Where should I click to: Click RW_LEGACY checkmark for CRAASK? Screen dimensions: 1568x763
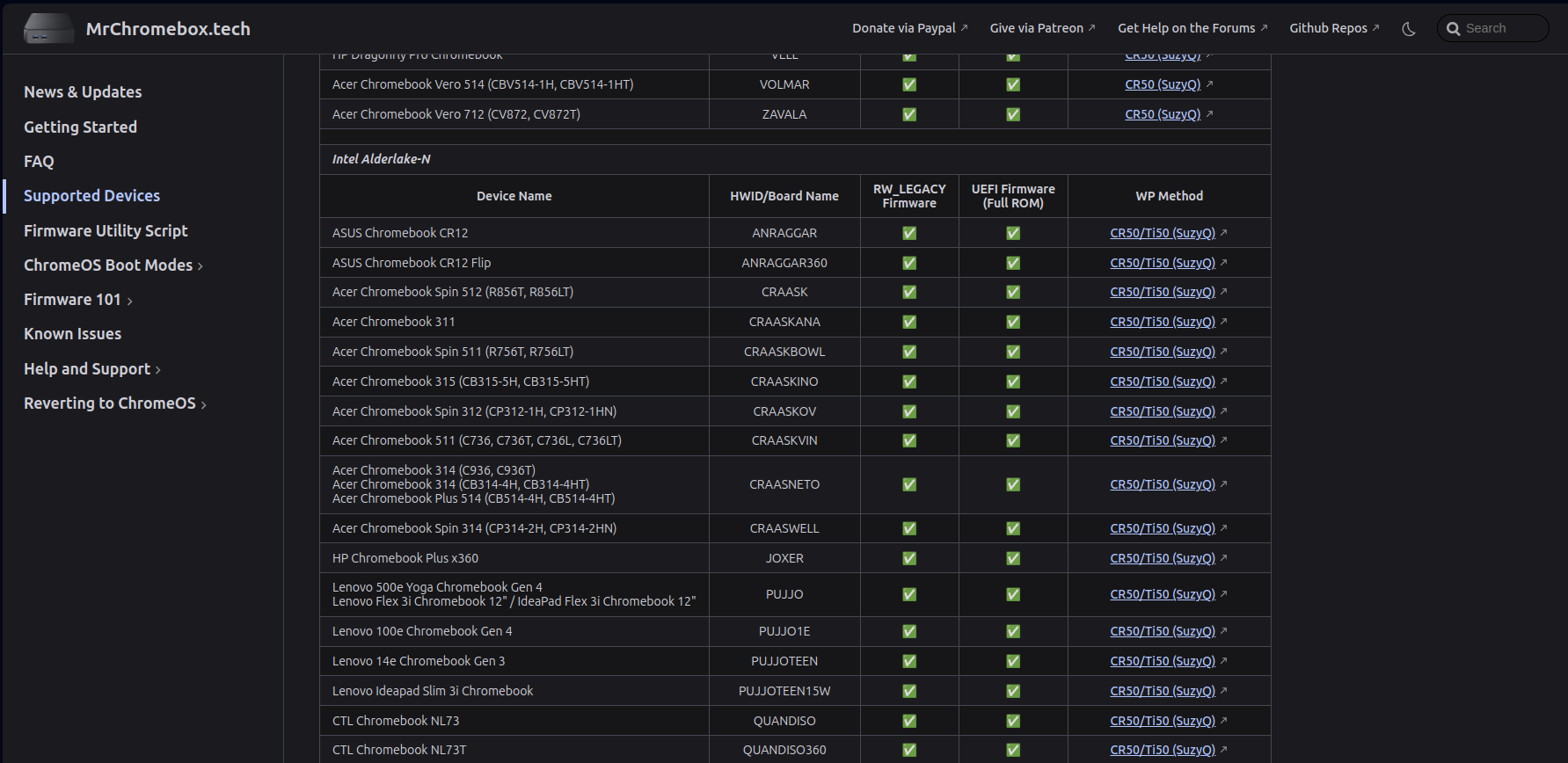pos(909,292)
